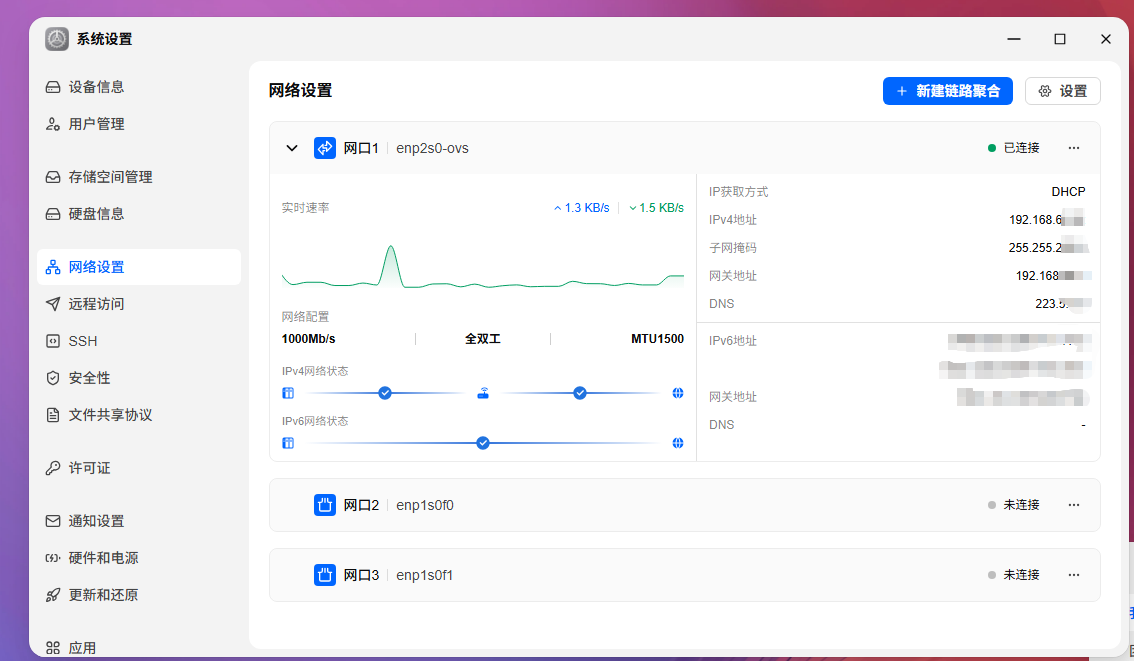Click the 未连接 status of 网口3

[x=1014, y=575]
